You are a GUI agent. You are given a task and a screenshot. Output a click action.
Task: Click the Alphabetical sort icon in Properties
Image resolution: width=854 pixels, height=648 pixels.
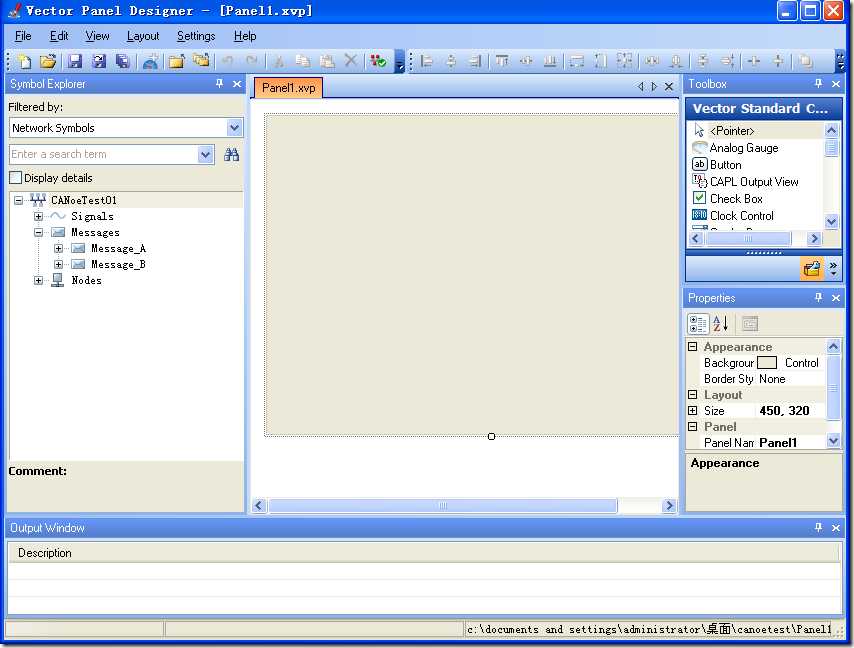[720, 323]
